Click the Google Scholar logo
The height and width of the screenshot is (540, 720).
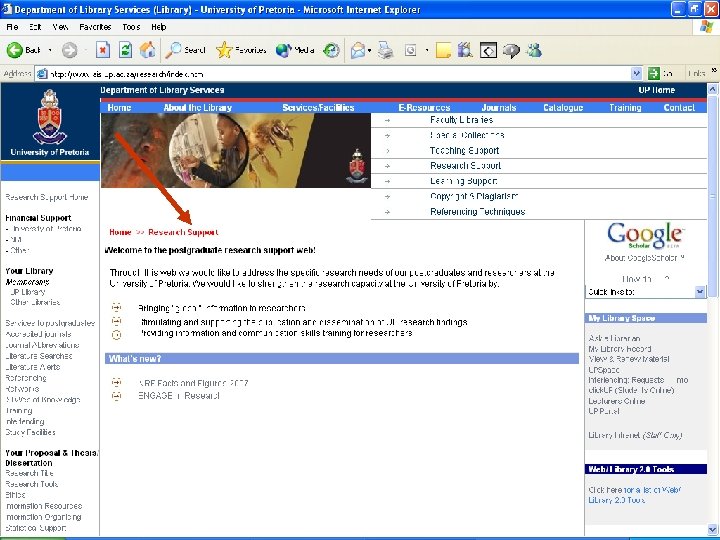tap(645, 236)
